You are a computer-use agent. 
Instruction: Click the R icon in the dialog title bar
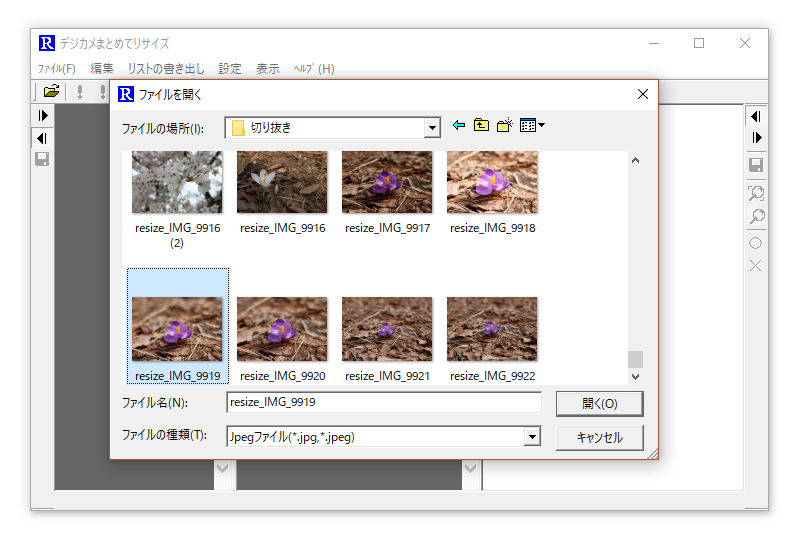126,94
